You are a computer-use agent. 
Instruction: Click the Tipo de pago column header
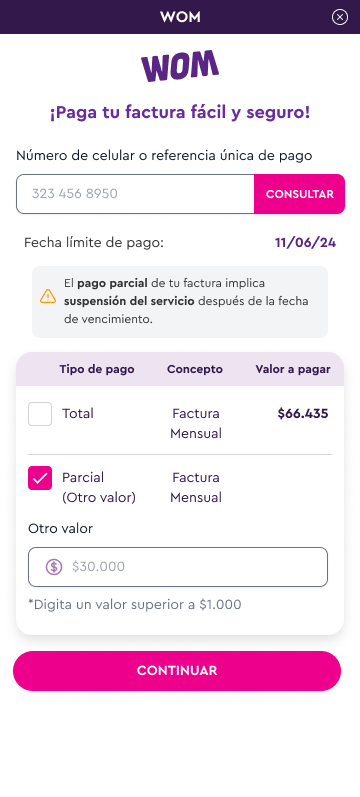coord(97,369)
